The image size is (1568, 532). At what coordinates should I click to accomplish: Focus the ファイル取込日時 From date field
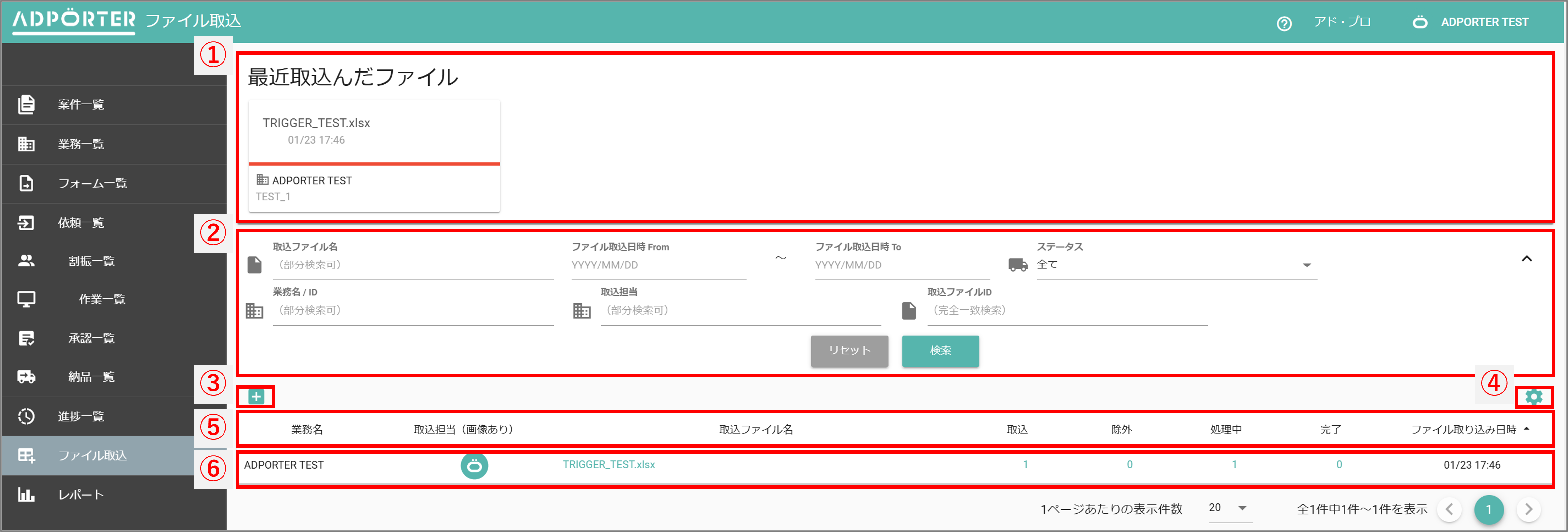tap(659, 266)
